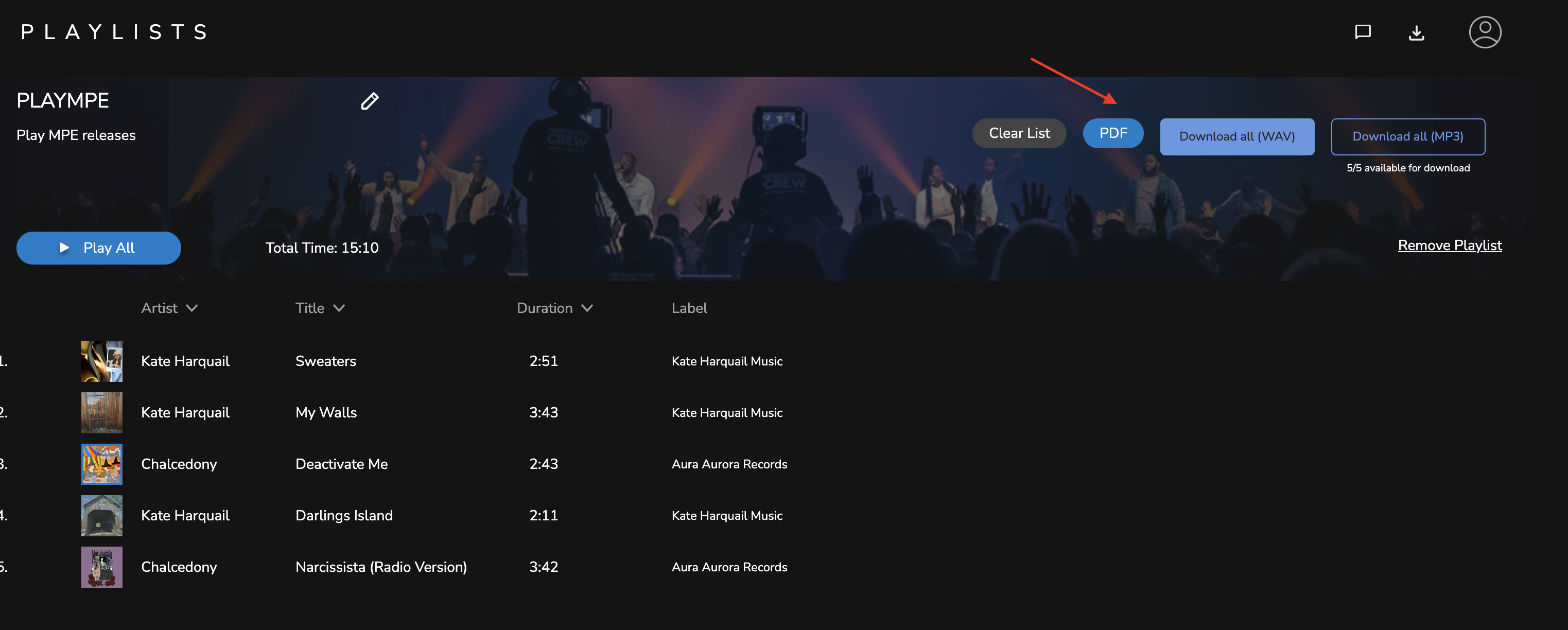This screenshot has height=630, width=1568.
Task: Click the 5/5 available for download note
Action: pos(1408,168)
